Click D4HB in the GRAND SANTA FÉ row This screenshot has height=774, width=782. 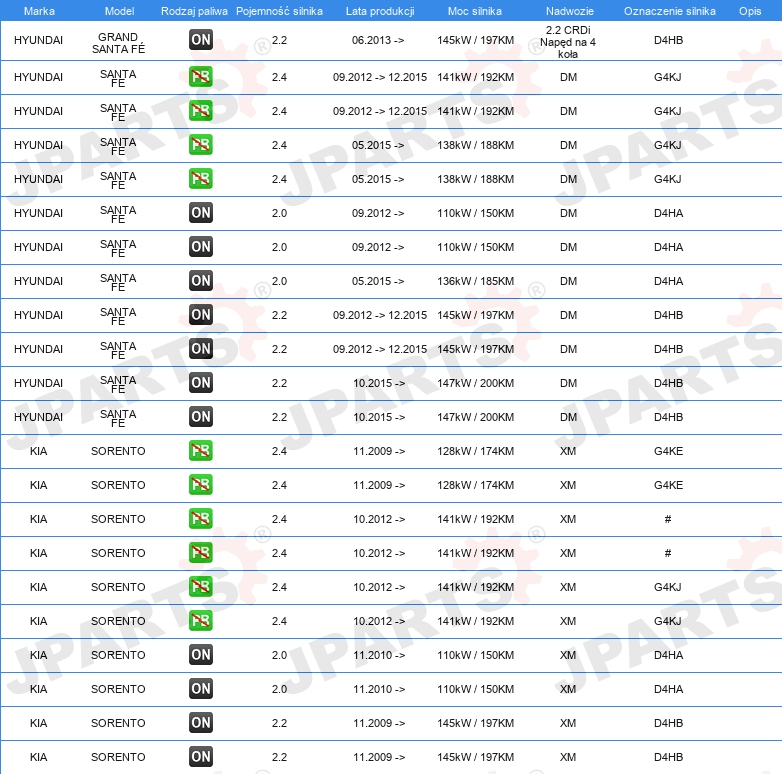click(x=668, y=40)
